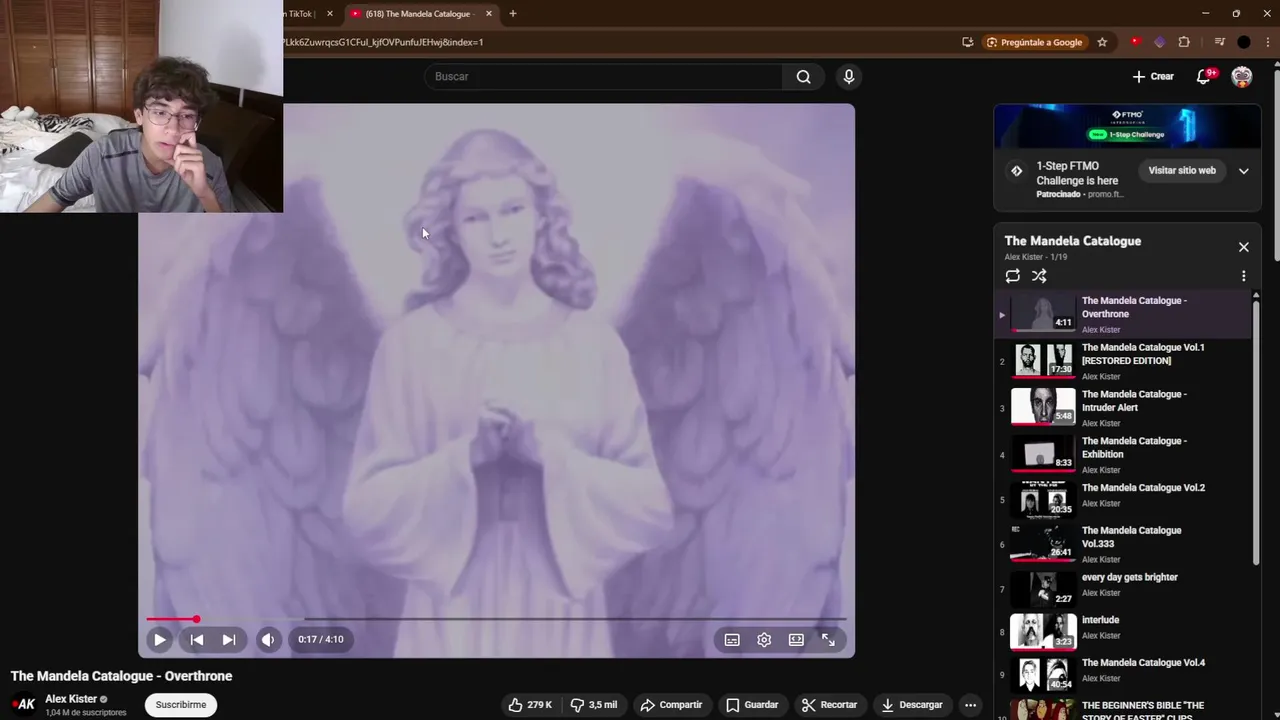Image resolution: width=1280 pixels, height=720 pixels.
Task: Click Descargar to download
Action: (911, 705)
